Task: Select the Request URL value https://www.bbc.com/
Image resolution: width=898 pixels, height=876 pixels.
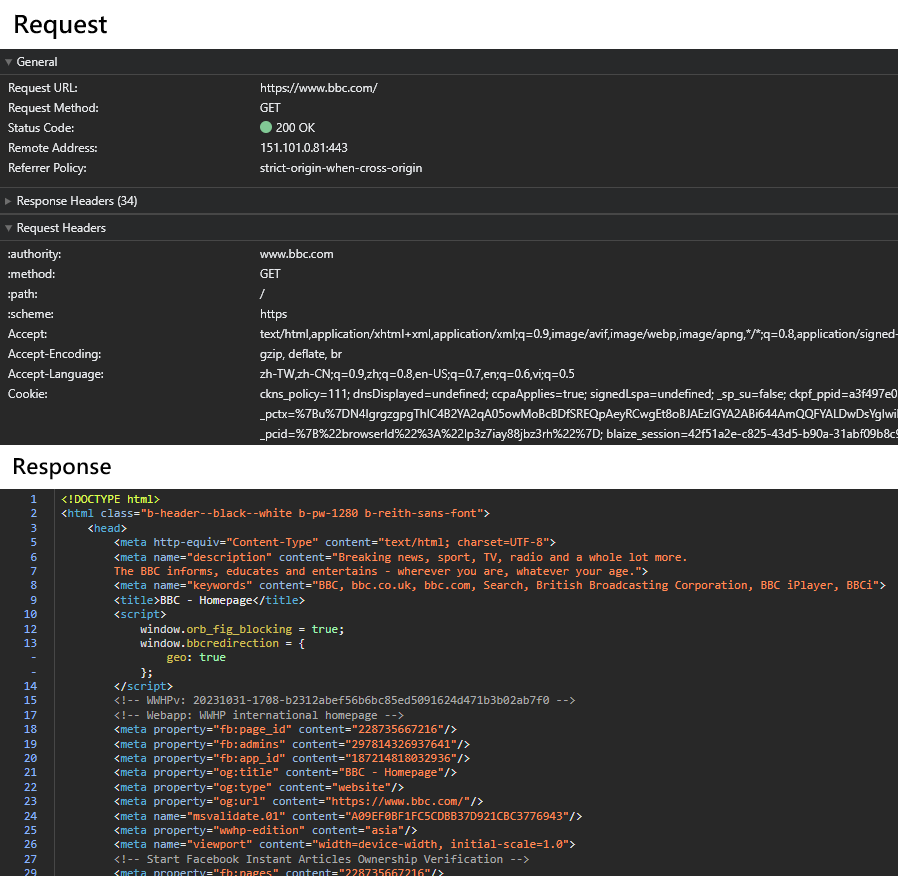Action: (318, 88)
